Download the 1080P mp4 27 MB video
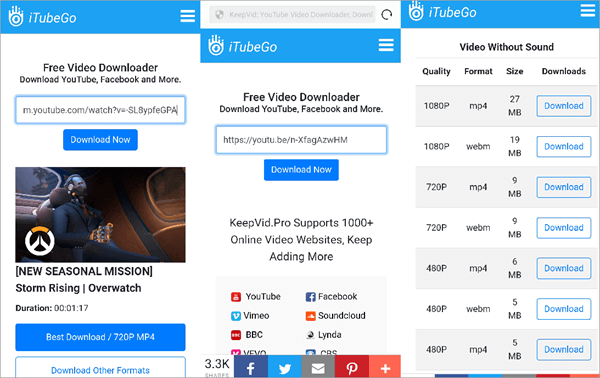600x378 pixels. [564, 106]
